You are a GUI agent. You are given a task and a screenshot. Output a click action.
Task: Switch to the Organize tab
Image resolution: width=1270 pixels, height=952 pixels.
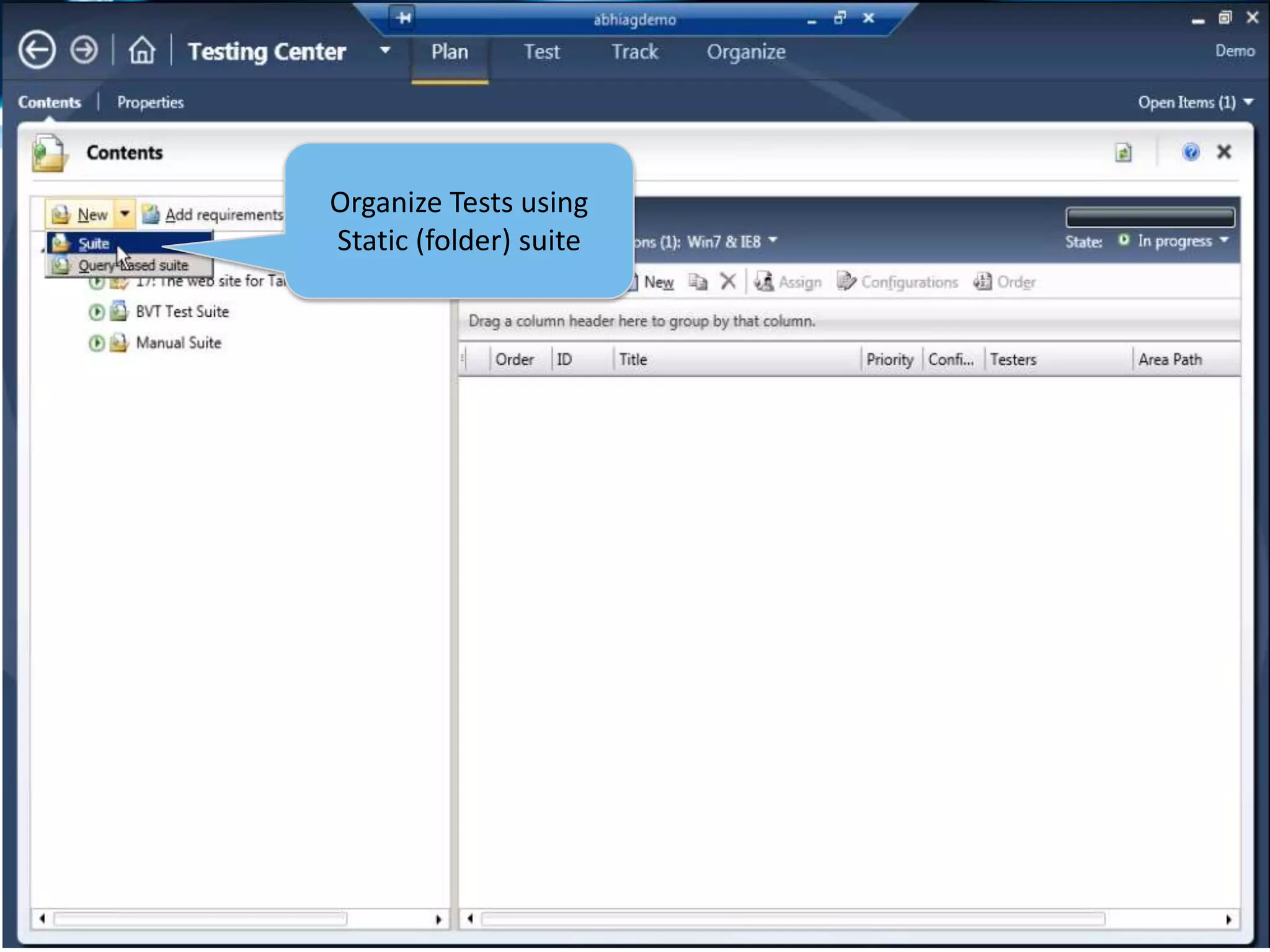(x=746, y=52)
